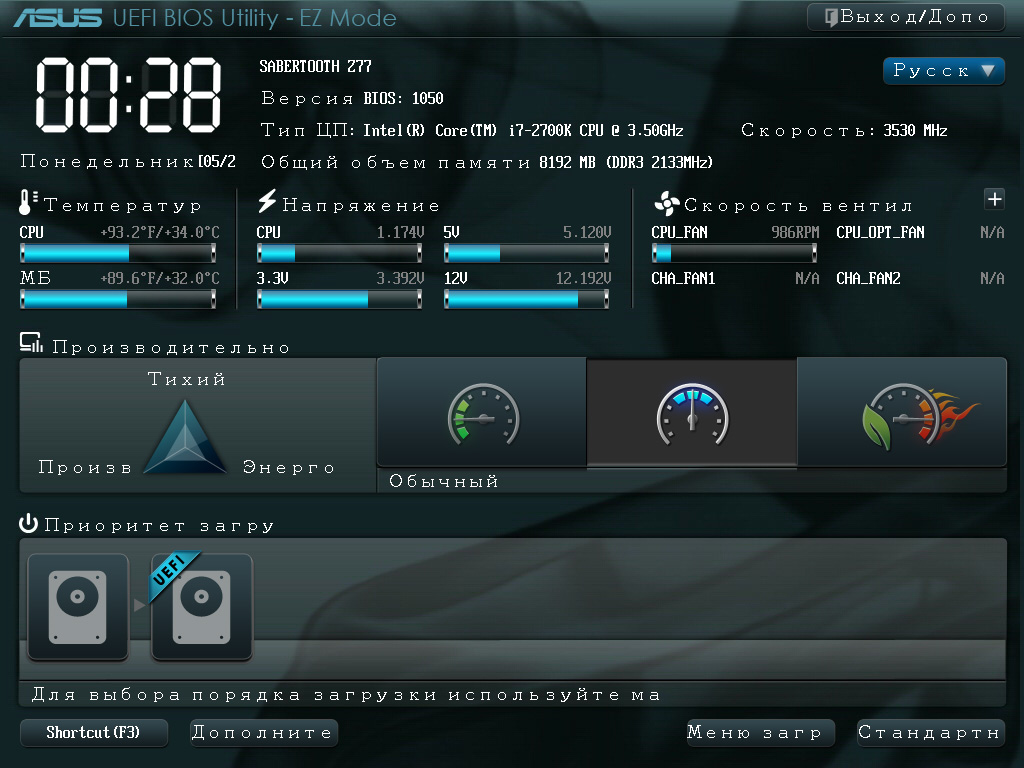
Task: Select the flaming ASUS Optimal gauge mode
Action: 903,413
